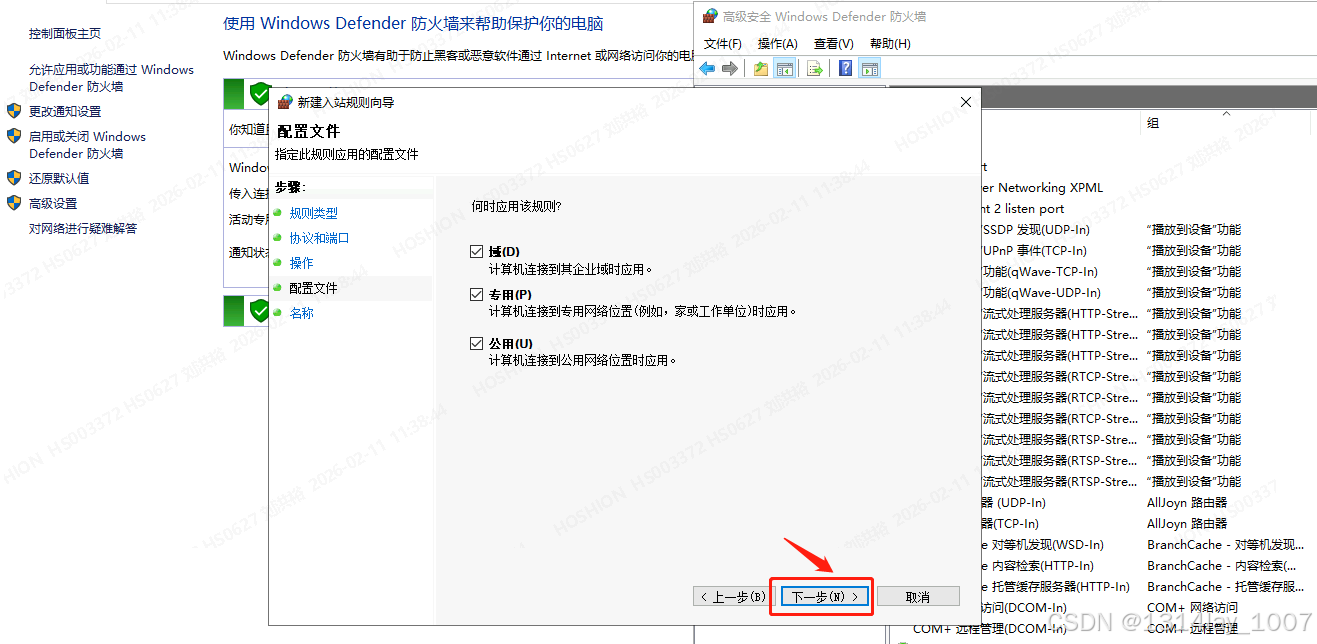Click the Forward arrow in the firewall toolbar
Screen dimensions: 1317x644
coord(730,68)
